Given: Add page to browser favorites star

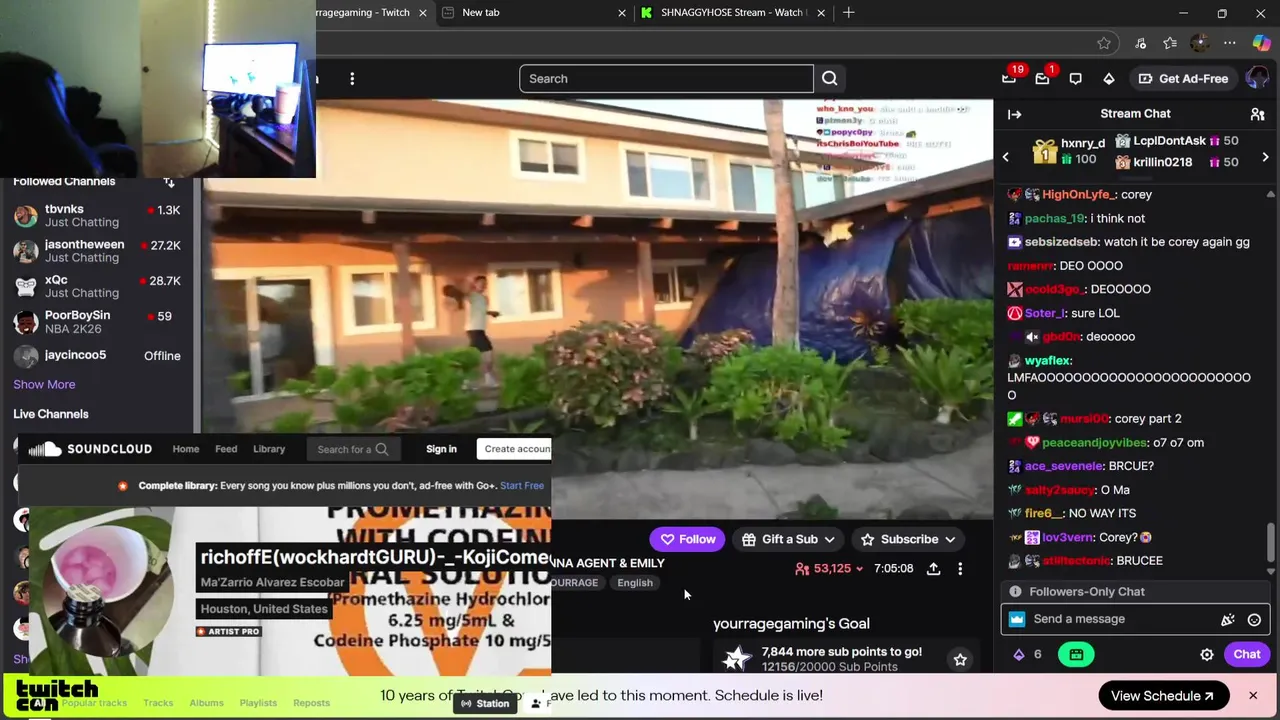Looking at the screenshot, I should tap(1103, 43).
